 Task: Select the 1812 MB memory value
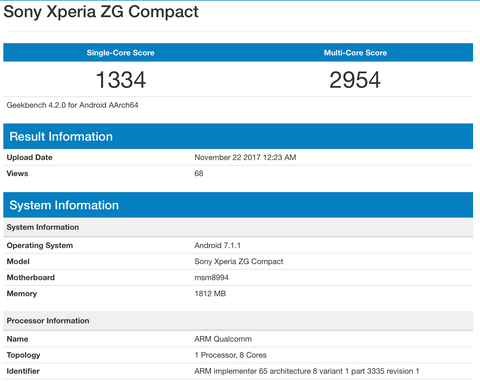pos(210,294)
